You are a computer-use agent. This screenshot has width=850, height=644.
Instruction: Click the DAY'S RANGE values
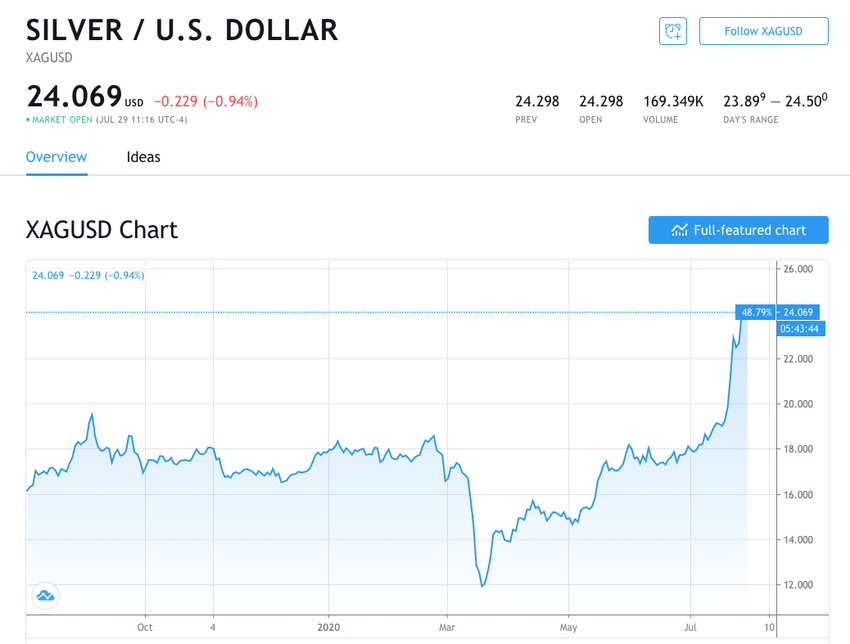tap(774, 100)
